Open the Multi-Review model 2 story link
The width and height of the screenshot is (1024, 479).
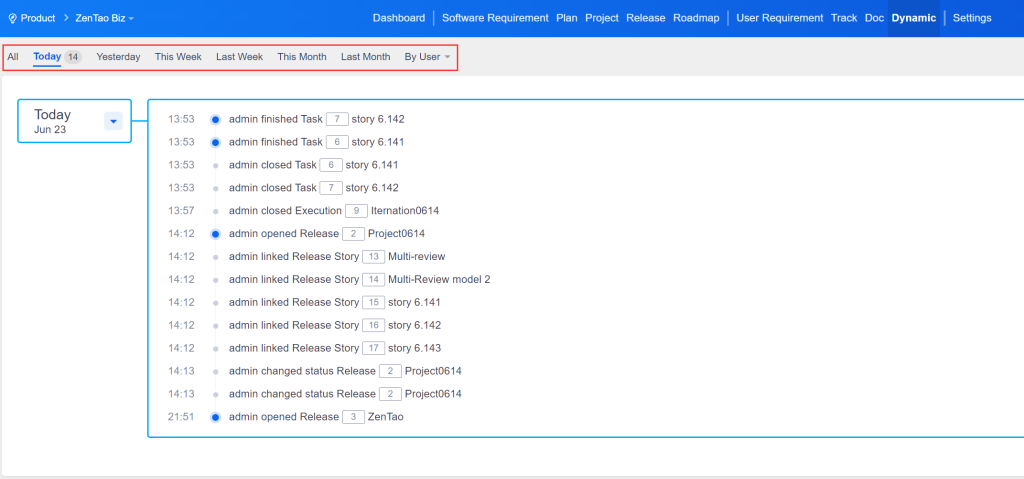coord(439,280)
